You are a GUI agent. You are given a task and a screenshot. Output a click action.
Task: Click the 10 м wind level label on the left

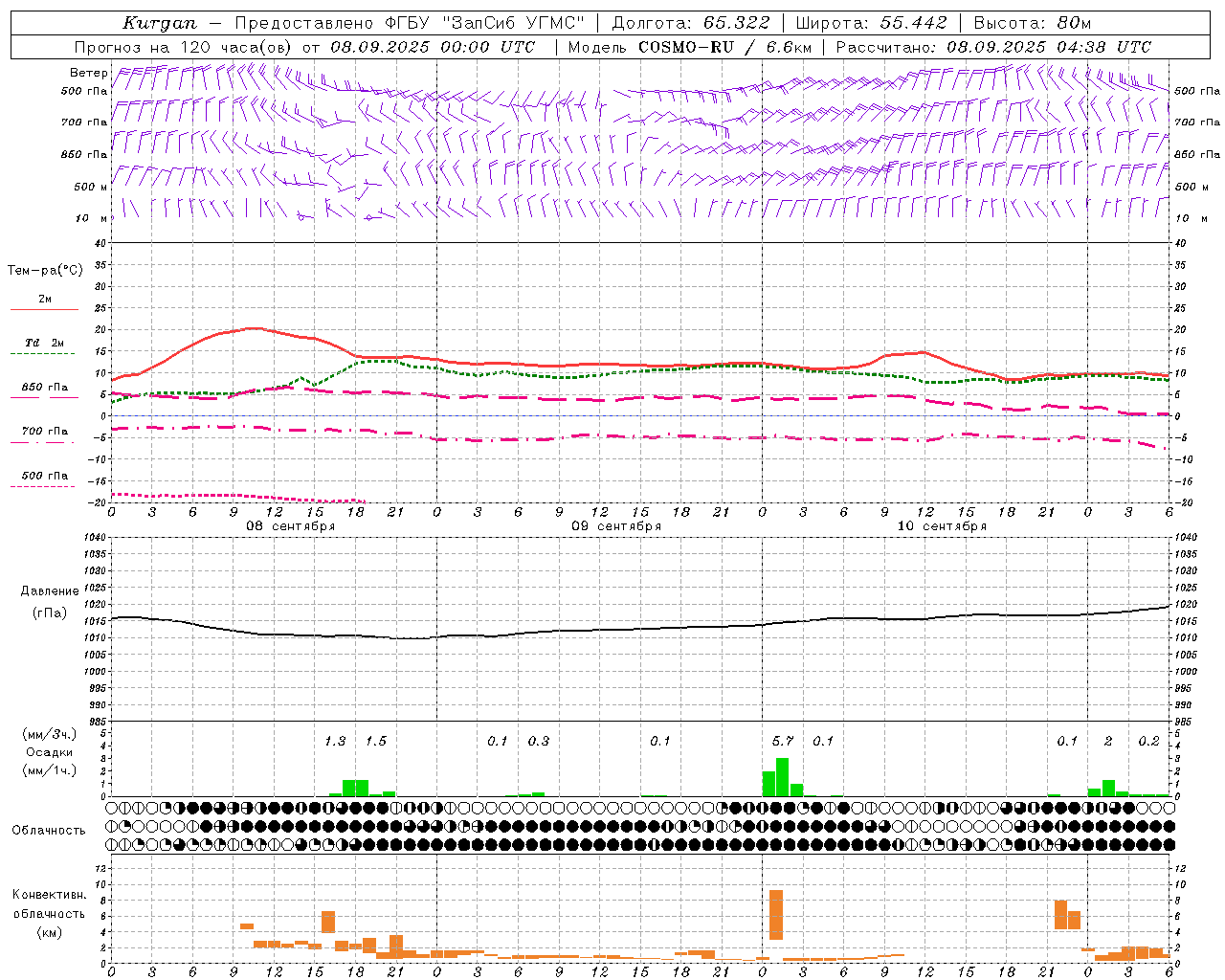click(92, 218)
